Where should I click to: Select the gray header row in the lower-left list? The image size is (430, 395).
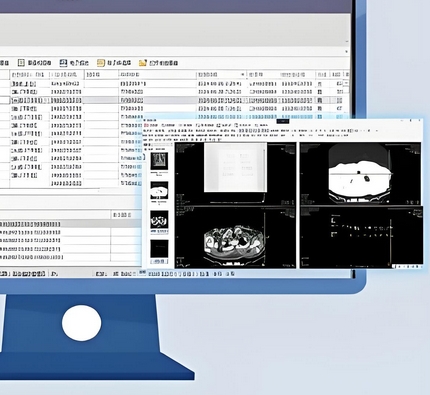[x=70, y=224]
